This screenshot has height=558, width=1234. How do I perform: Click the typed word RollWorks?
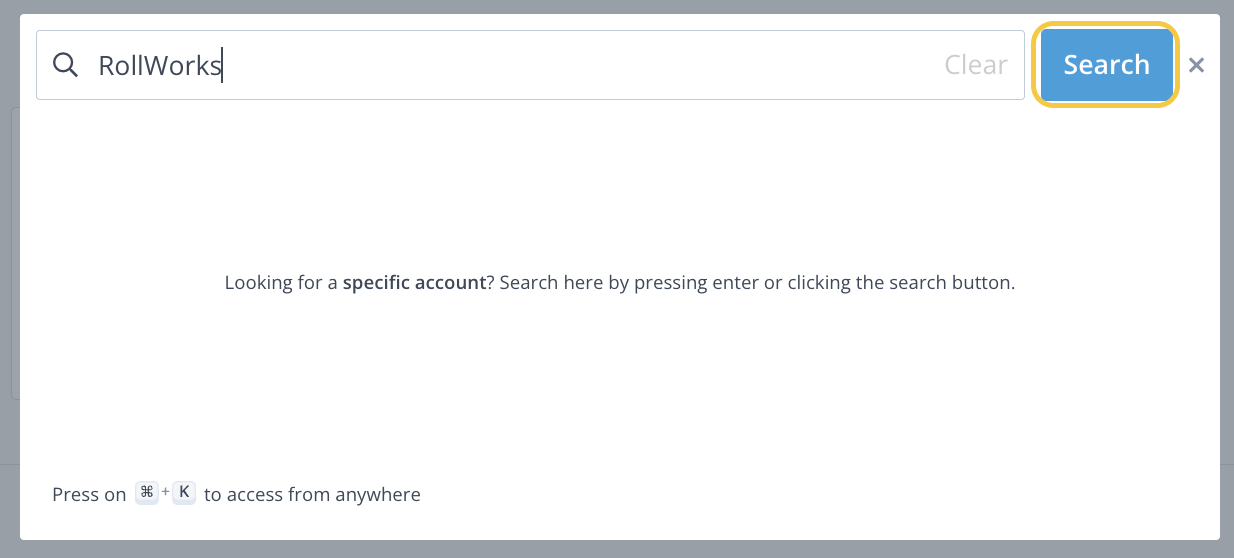pos(158,66)
